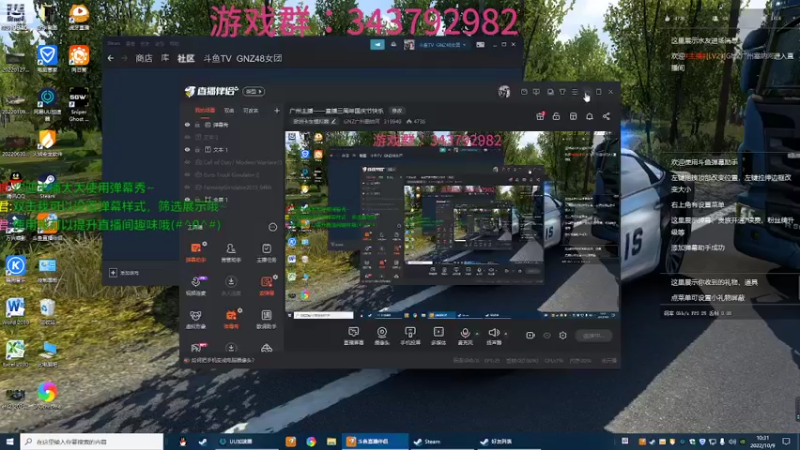Image resolution: width=800 pixels, height=450 pixels.
Task: Open the streamer avatar in the title bar
Action: [504, 92]
